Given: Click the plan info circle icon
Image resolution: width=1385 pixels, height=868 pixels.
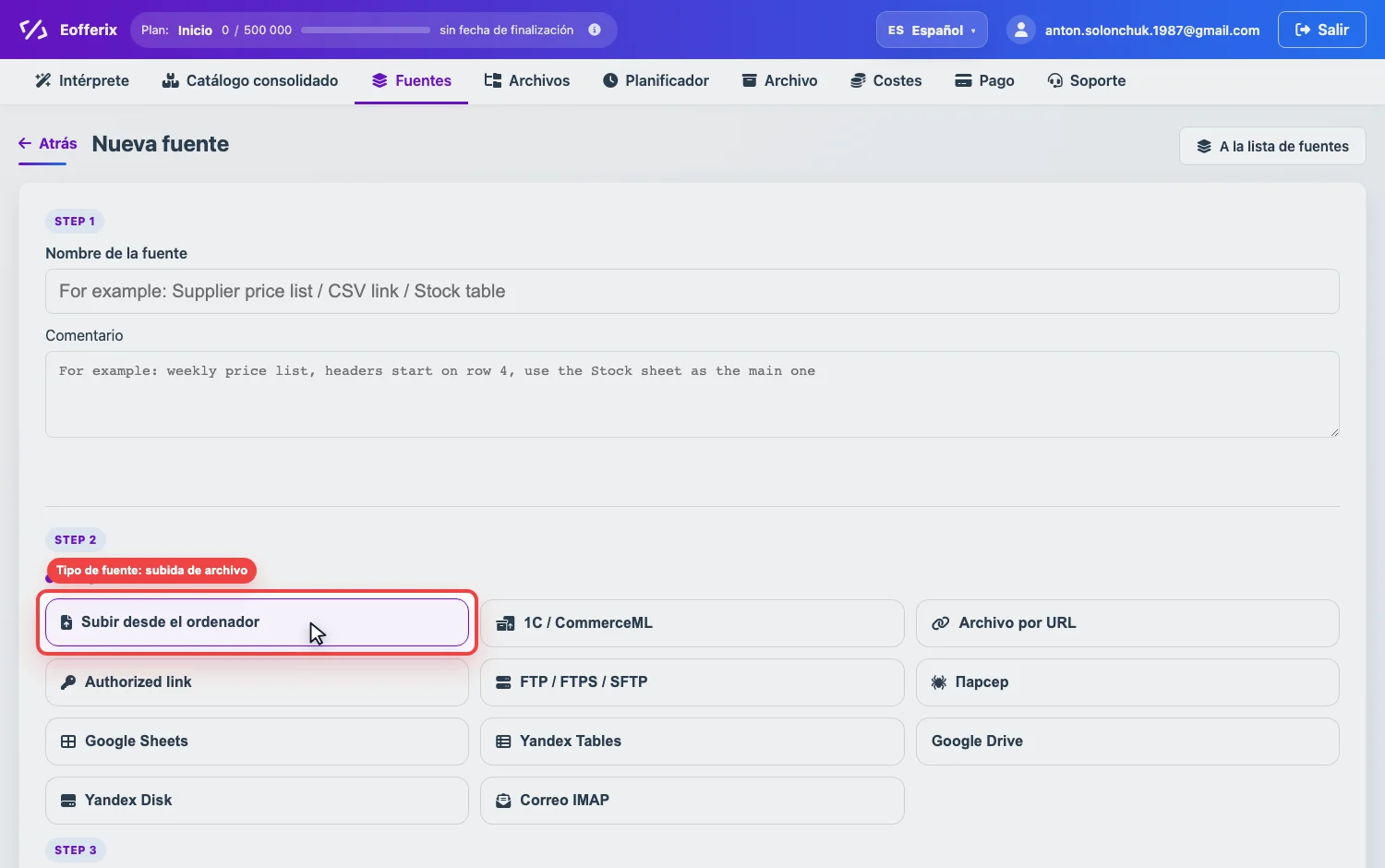Looking at the screenshot, I should 595,30.
